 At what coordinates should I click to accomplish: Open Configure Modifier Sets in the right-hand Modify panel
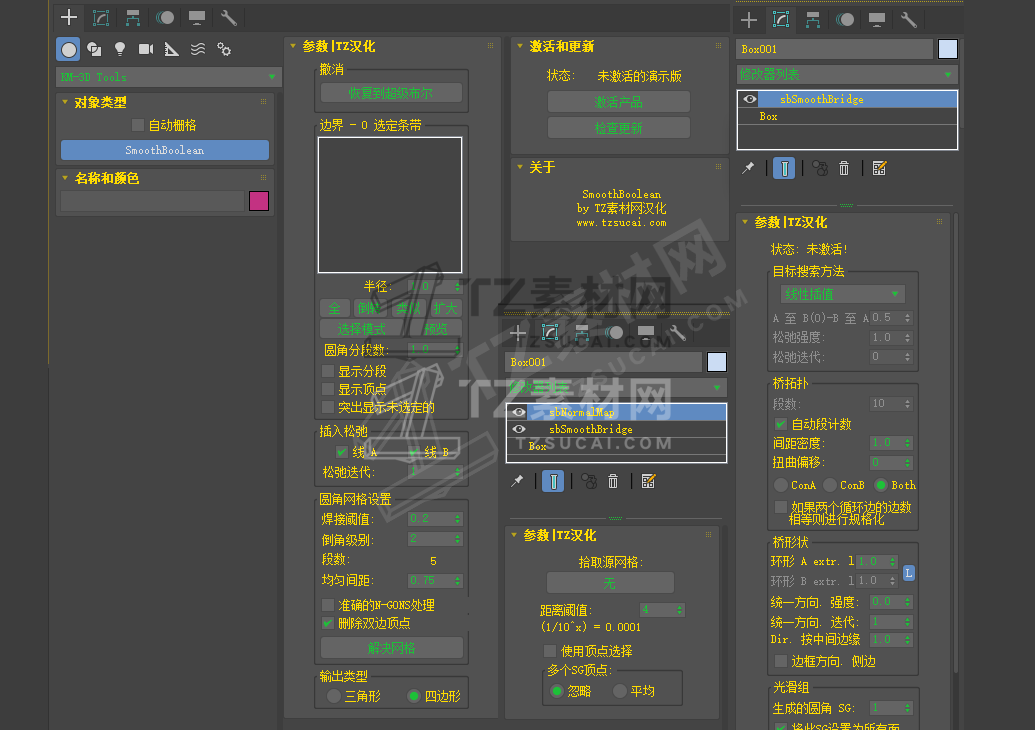point(879,168)
